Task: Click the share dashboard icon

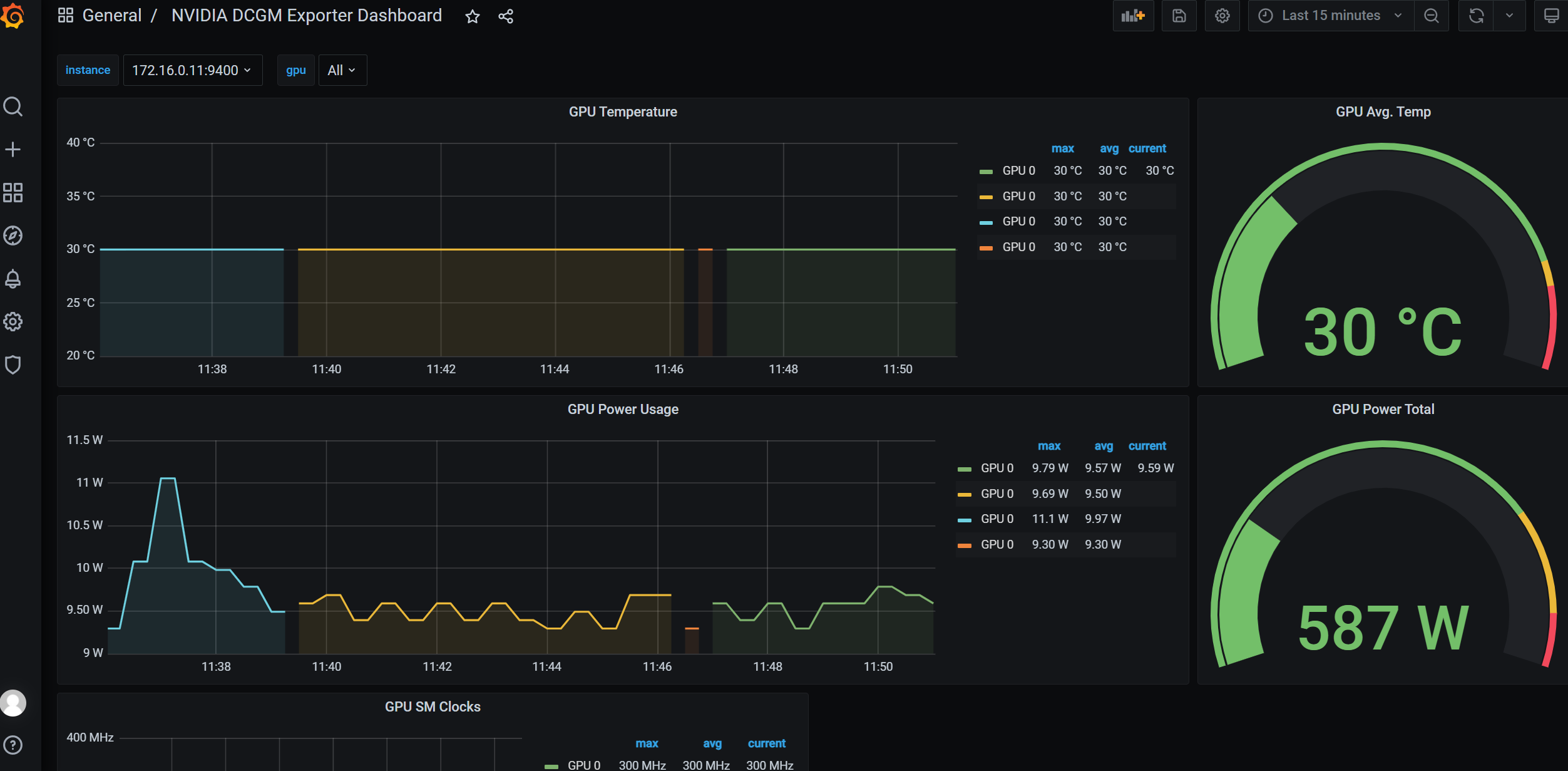Action: (506, 16)
